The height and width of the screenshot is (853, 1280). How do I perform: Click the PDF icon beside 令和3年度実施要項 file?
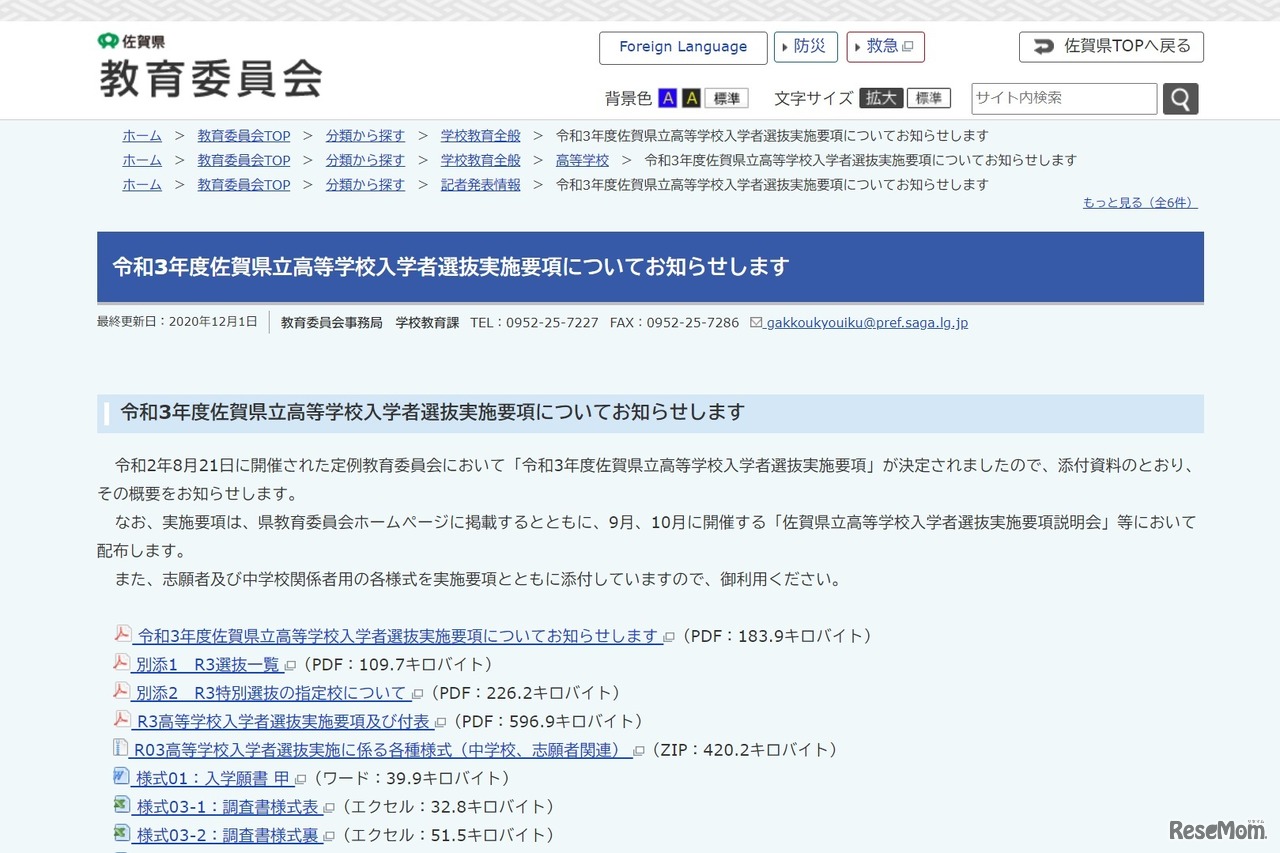click(x=121, y=635)
